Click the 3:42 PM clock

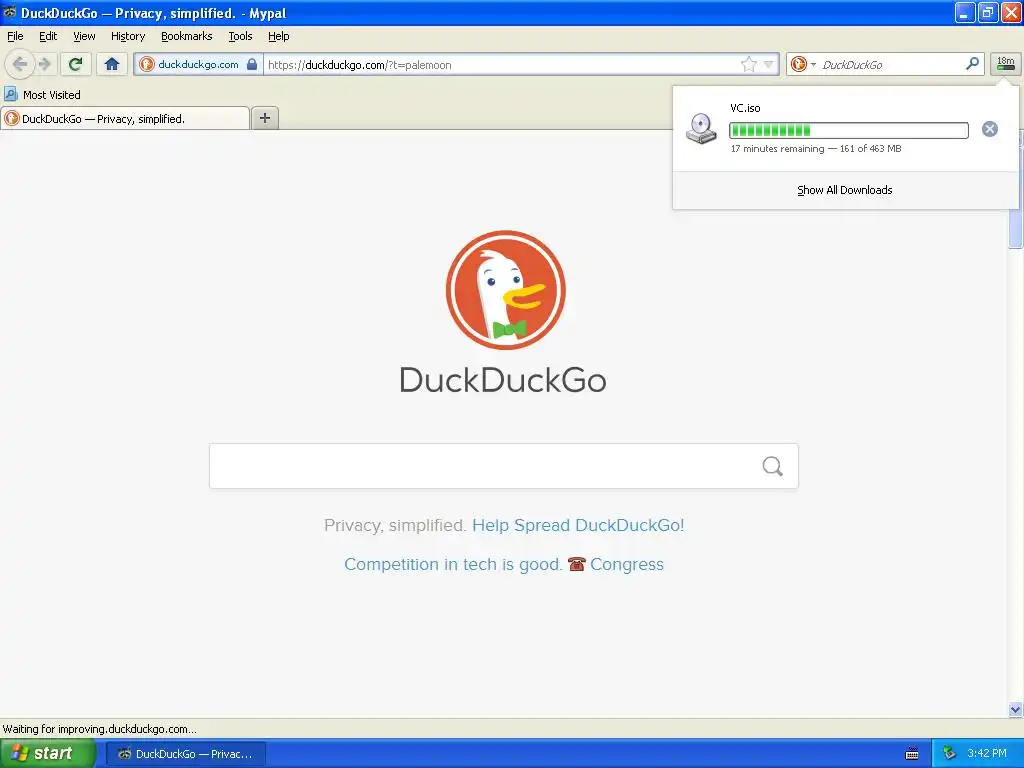coord(987,754)
